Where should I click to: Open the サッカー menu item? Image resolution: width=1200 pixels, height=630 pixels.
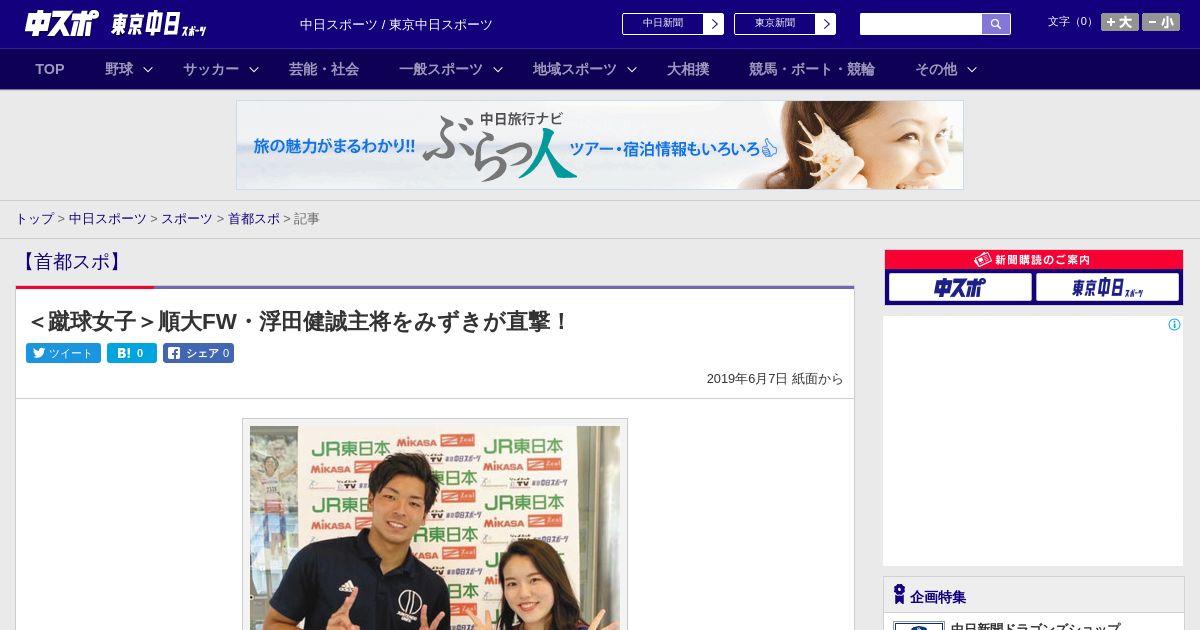(211, 69)
